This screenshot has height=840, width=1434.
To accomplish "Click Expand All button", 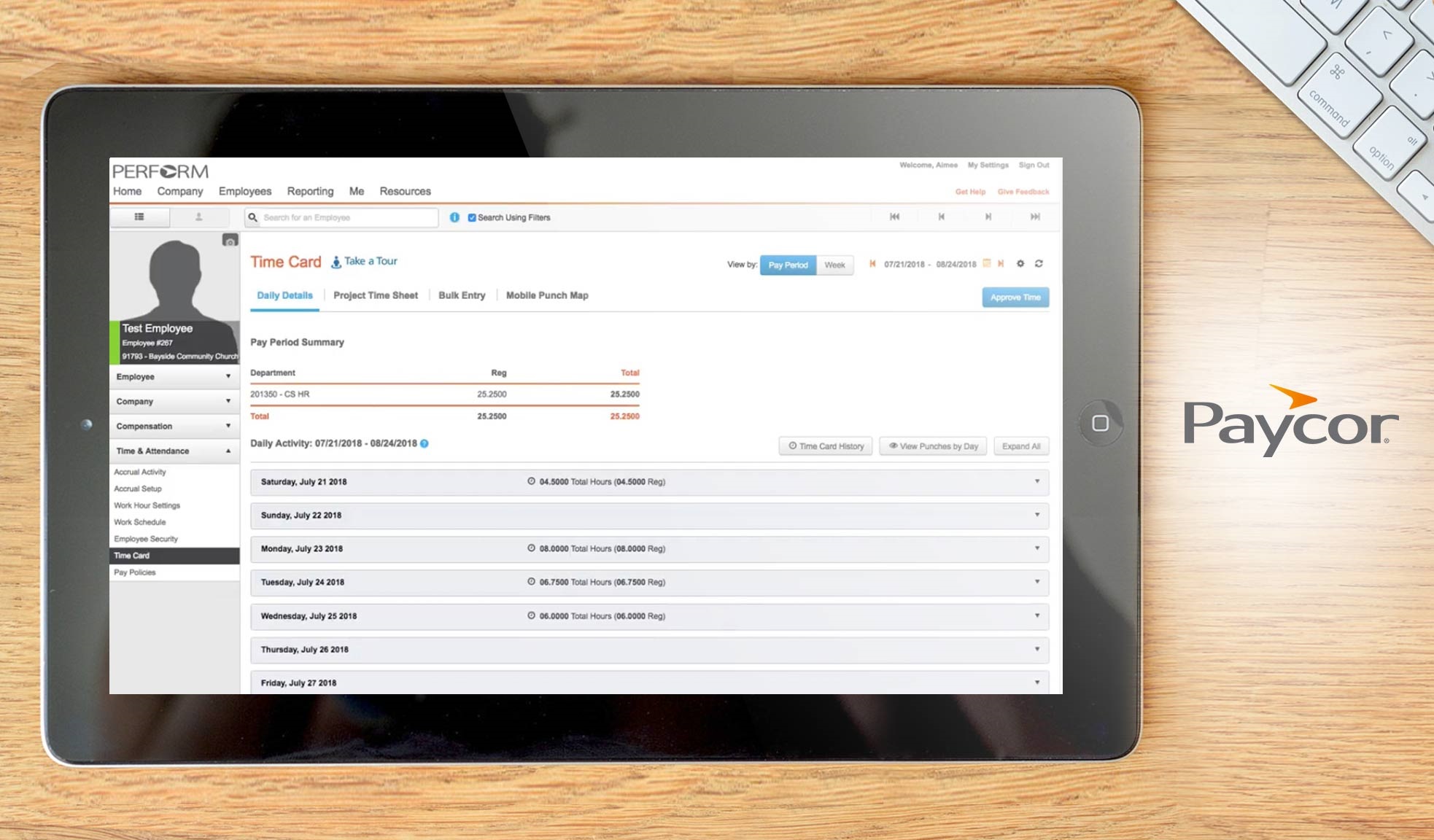I will (1021, 446).
